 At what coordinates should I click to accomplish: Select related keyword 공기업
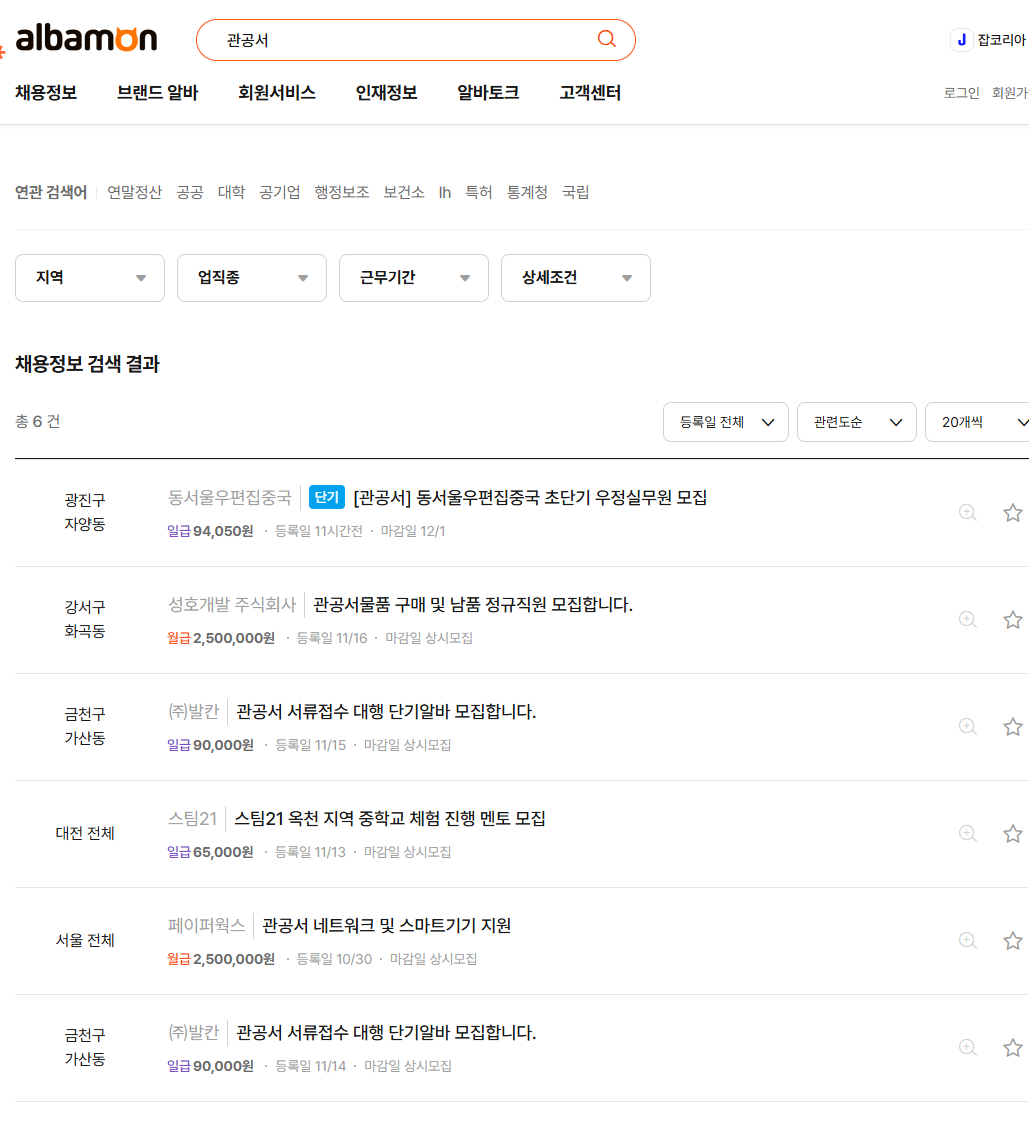(x=279, y=192)
